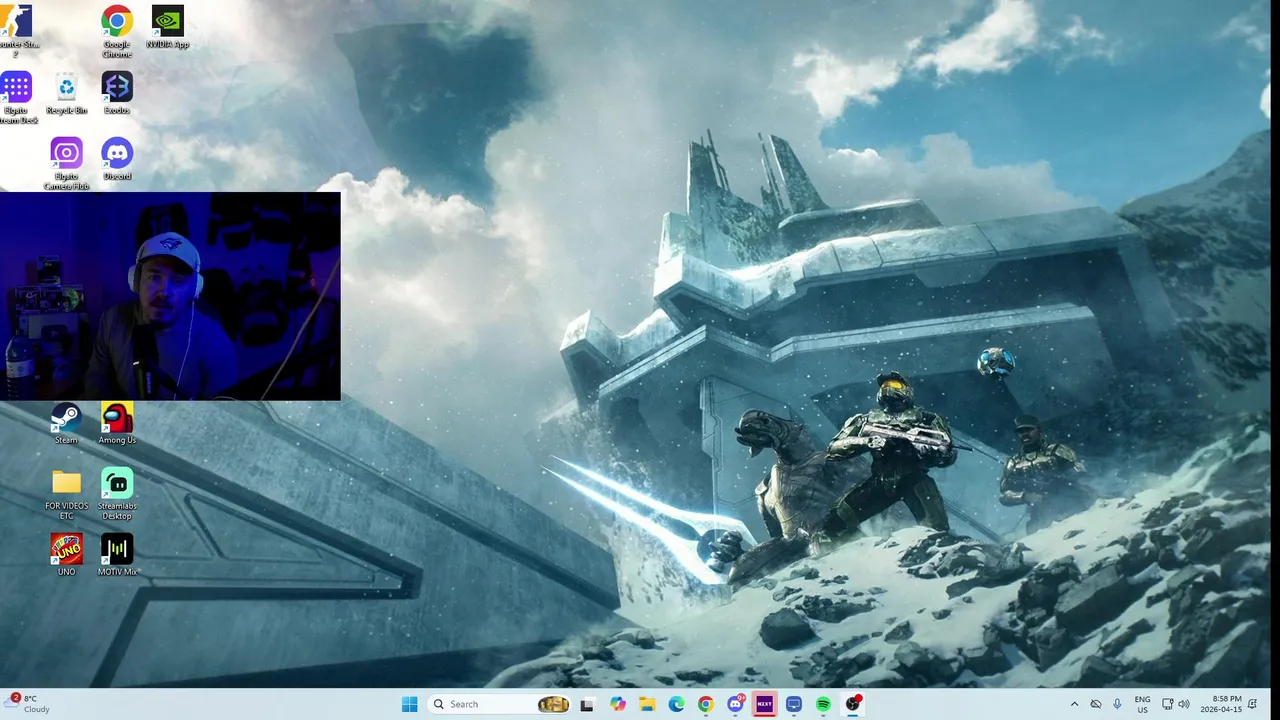
Task: Open the OBS-style recorder taskbar icon
Action: [x=853, y=704]
